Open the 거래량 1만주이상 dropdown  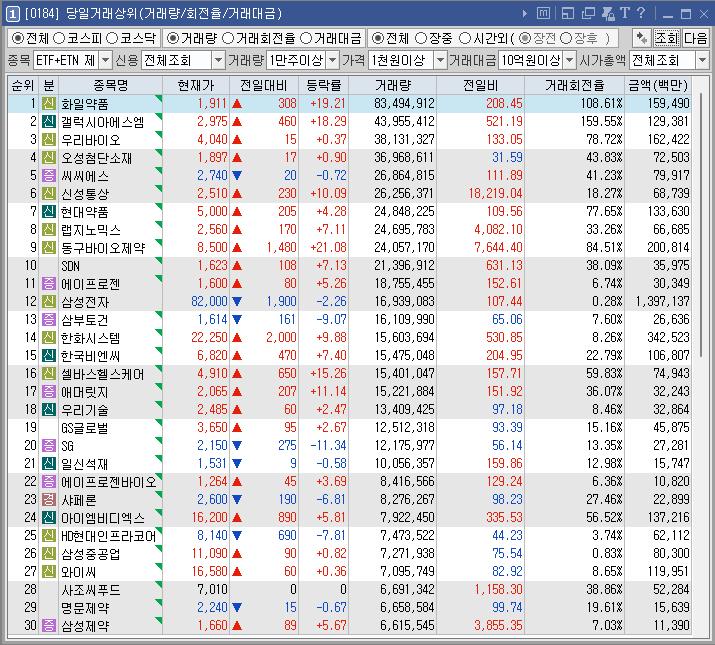(x=333, y=60)
